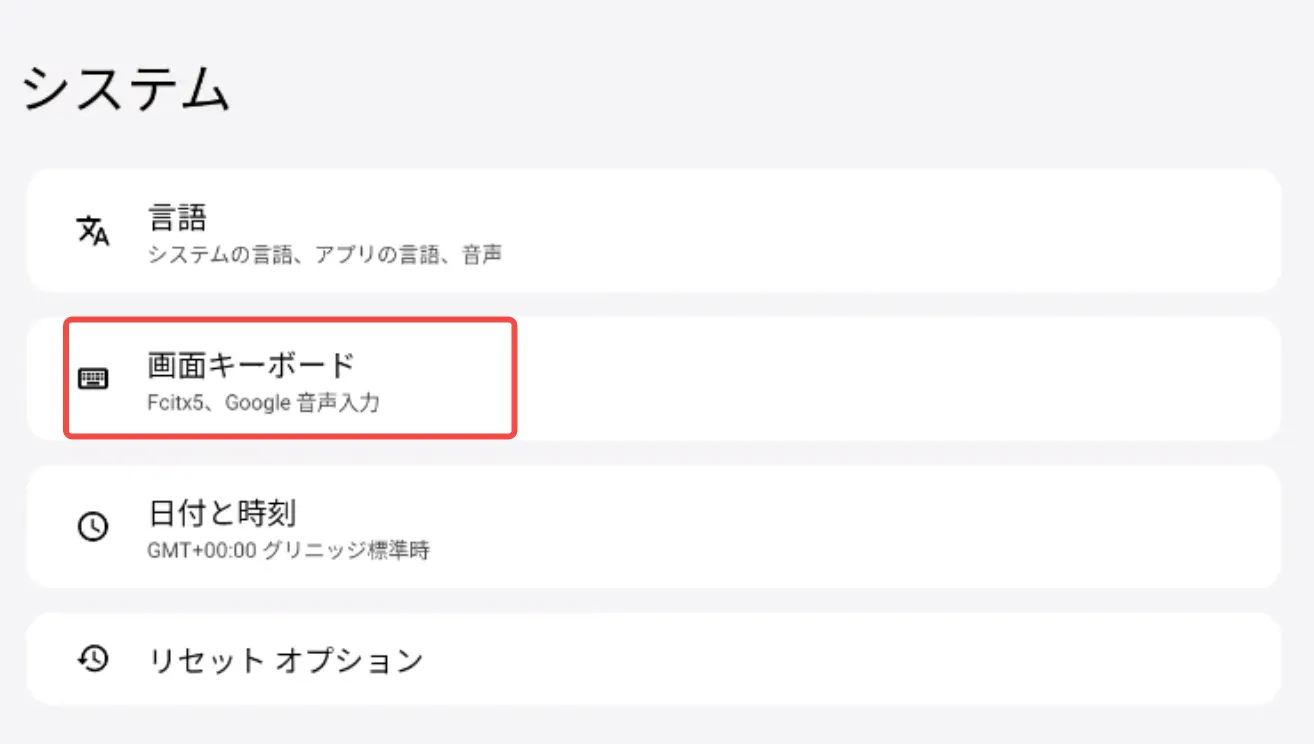Click the keyboard icon beside 画面キーボード
The height and width of the screenshot is (744, 1314).
(x=93, y=379)
